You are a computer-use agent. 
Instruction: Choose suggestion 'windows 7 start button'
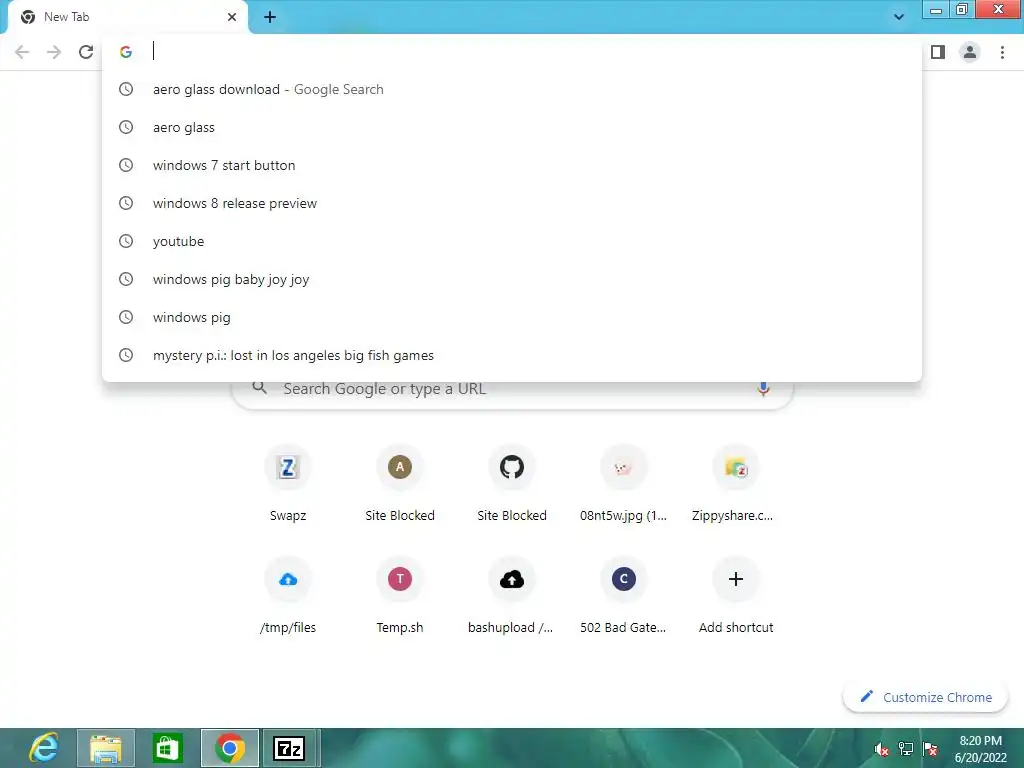tap(512, 165)
